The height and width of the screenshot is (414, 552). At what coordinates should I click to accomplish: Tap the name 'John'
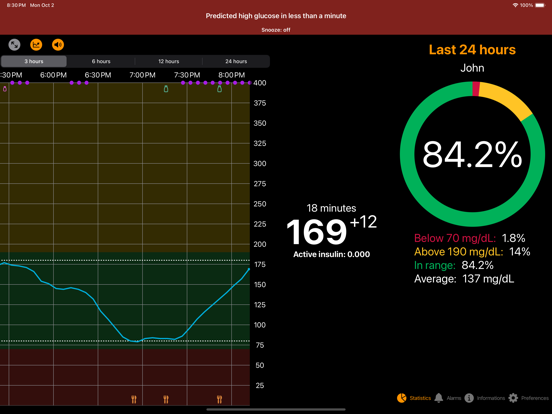[472, 68]
